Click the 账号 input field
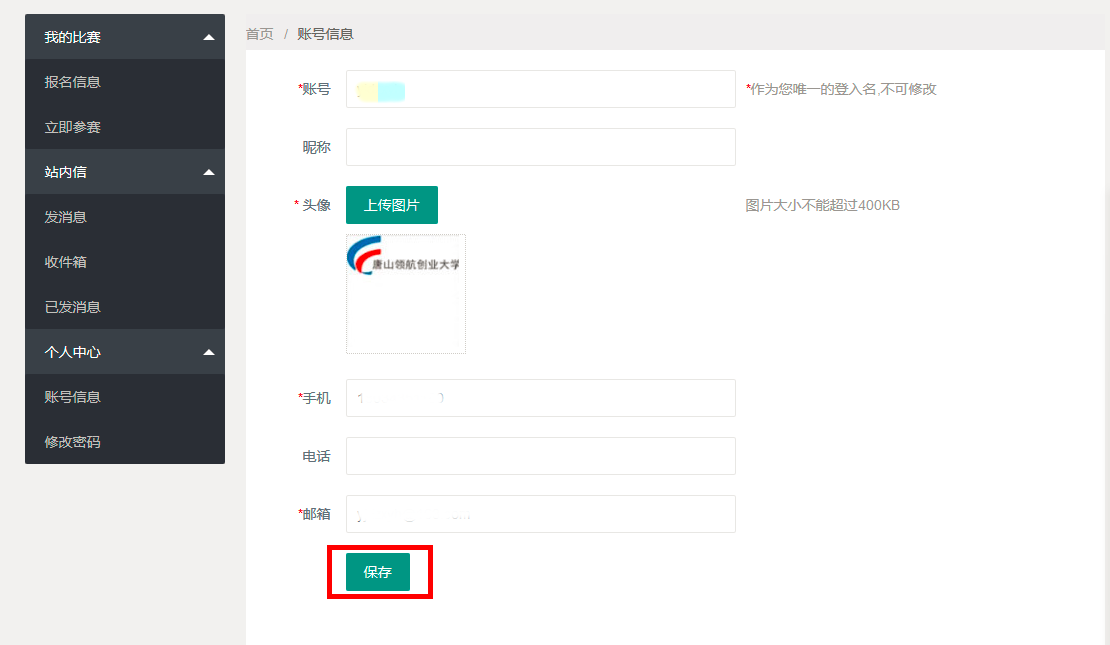Image resolution: width=1110 pixels, height=645 pixels. pyautogui.click(x=540, y=89)
